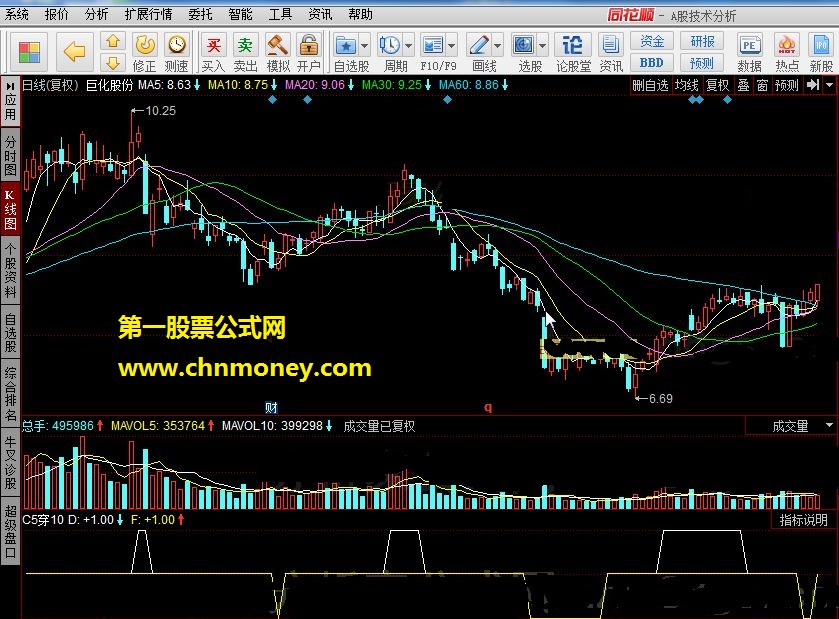839x619 pixels.
Task: Click the colorful home grid icon
Action: tap(29, 52)
